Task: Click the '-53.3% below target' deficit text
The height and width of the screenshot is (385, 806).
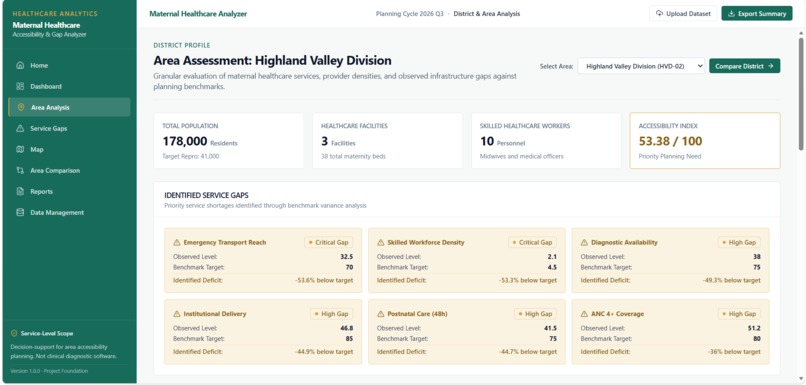Action: [527, 281]
